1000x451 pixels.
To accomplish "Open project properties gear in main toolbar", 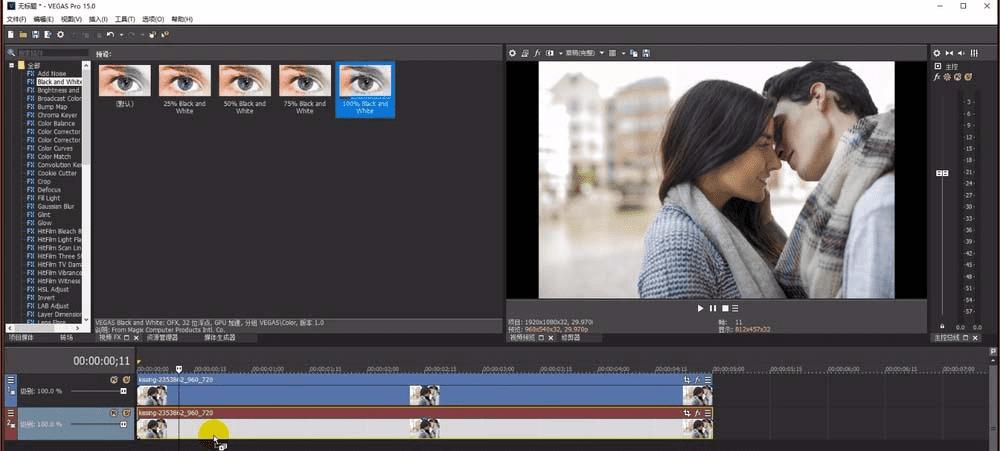I will 60,35.
